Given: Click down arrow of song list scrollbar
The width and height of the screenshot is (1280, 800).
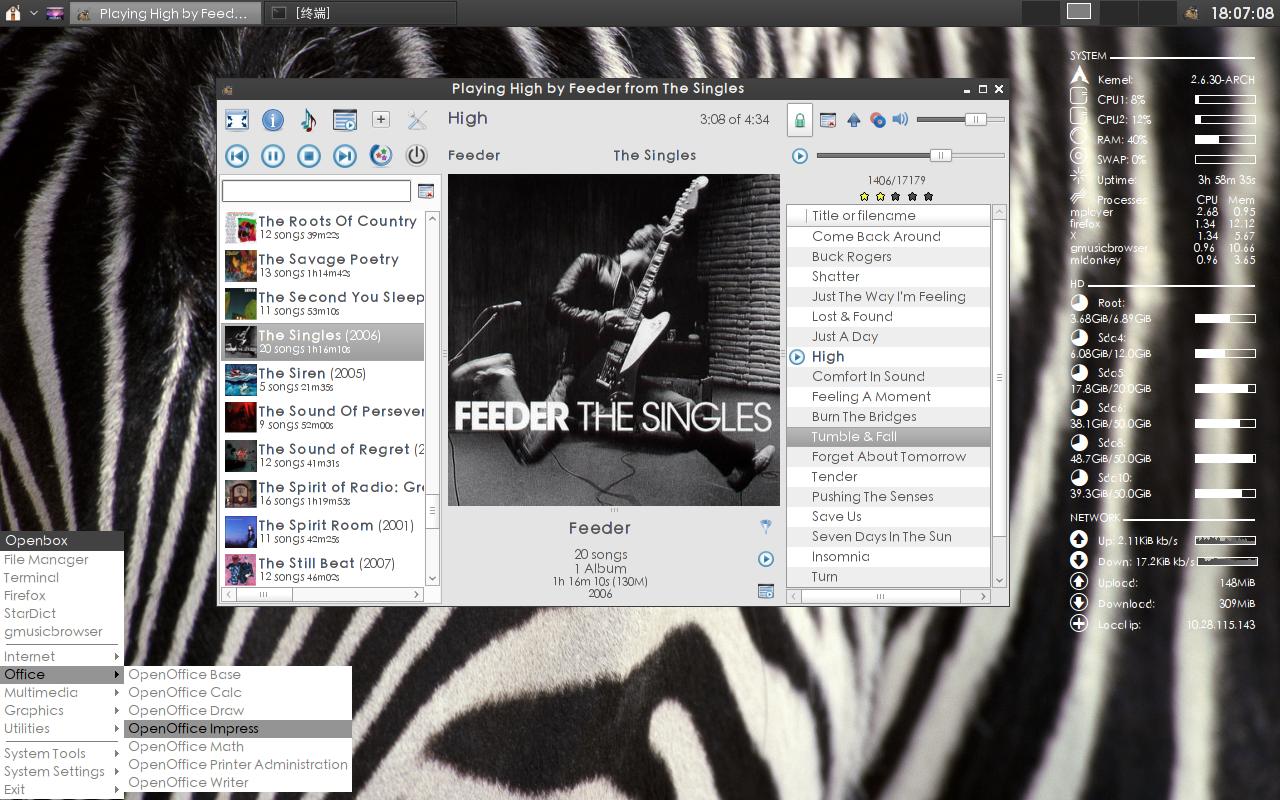Looking at the screenshot, I should coord(998,580).
